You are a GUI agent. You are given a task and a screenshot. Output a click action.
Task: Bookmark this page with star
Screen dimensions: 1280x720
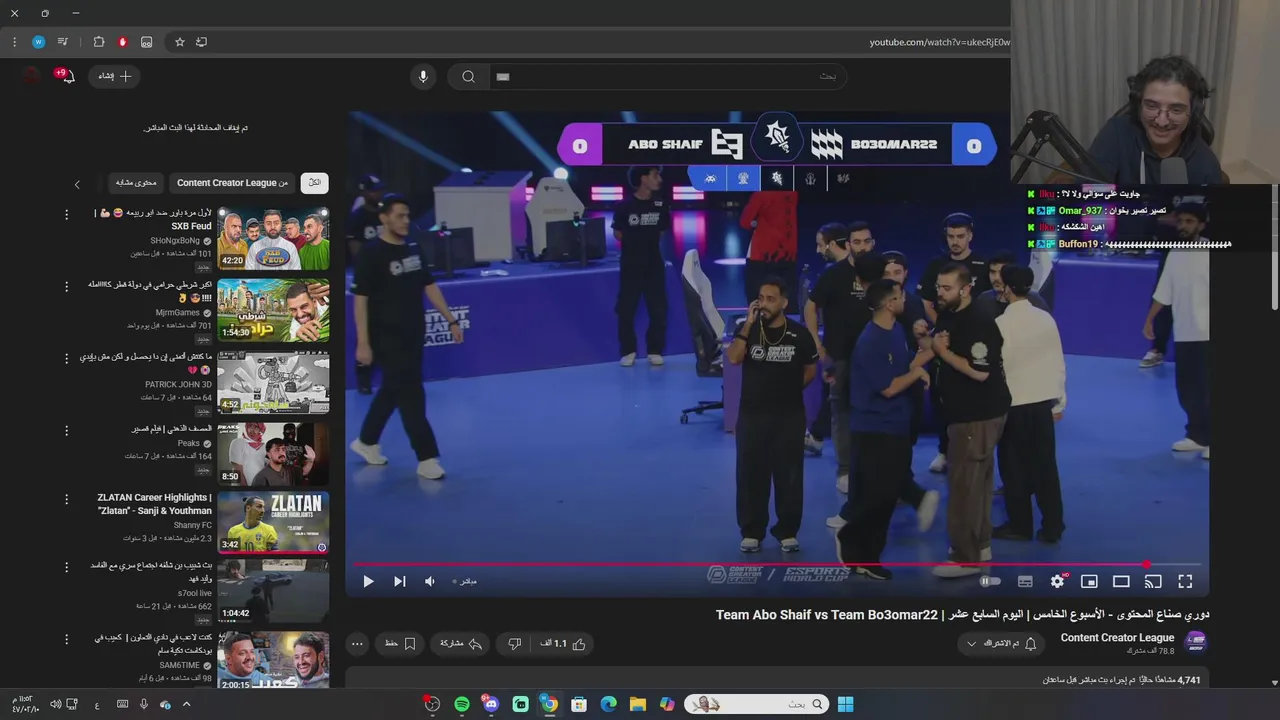pos(180,42)
